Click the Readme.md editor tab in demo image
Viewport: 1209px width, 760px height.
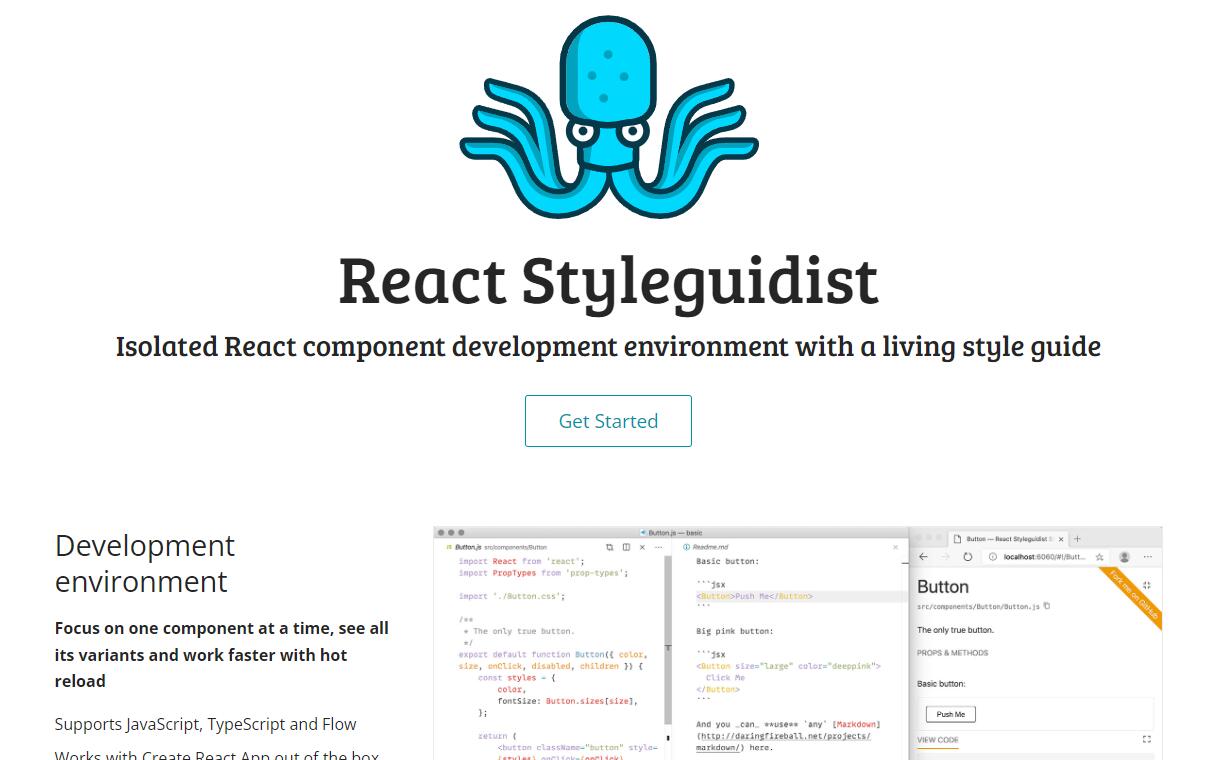click(x=705, y=547)
